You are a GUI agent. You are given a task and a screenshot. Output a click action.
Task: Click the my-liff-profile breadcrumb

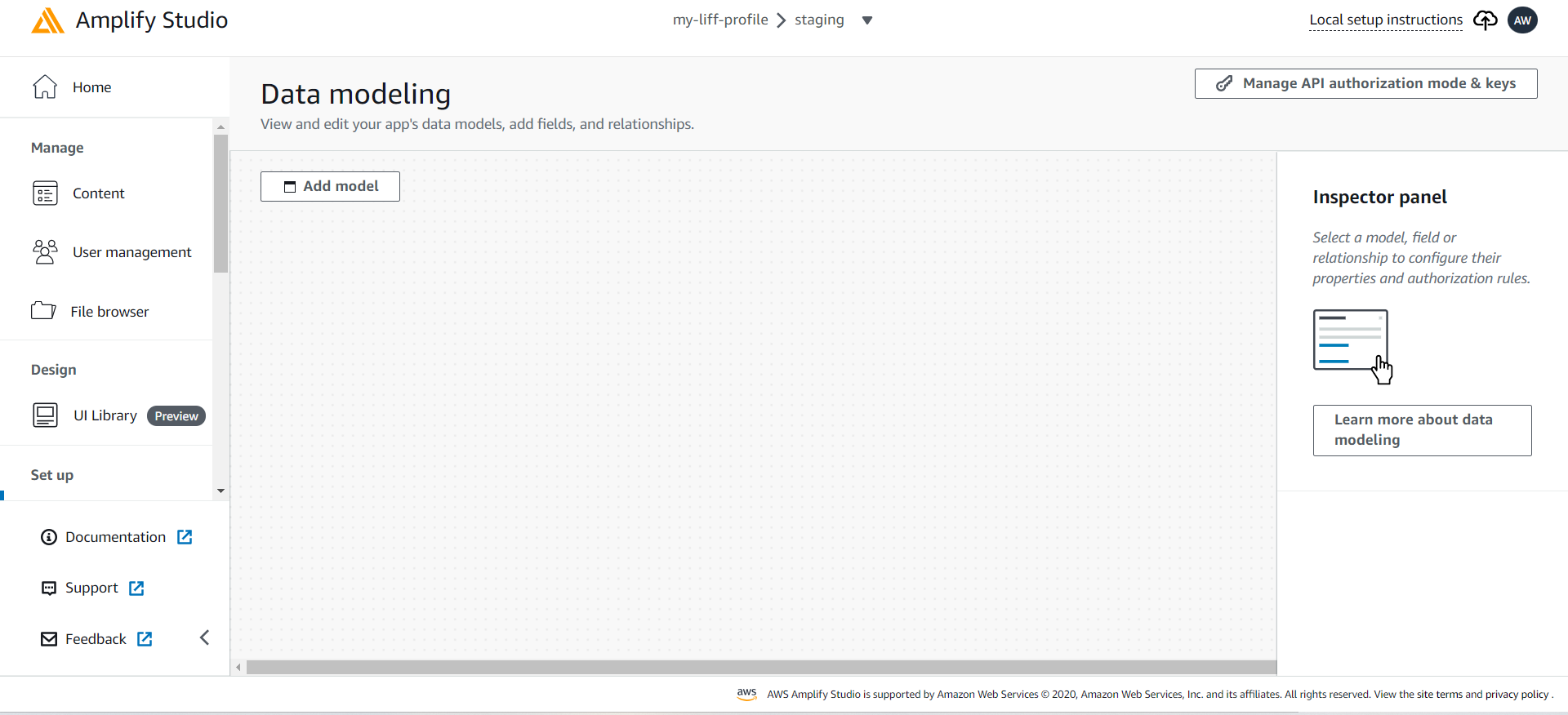[x=720, y=20]
